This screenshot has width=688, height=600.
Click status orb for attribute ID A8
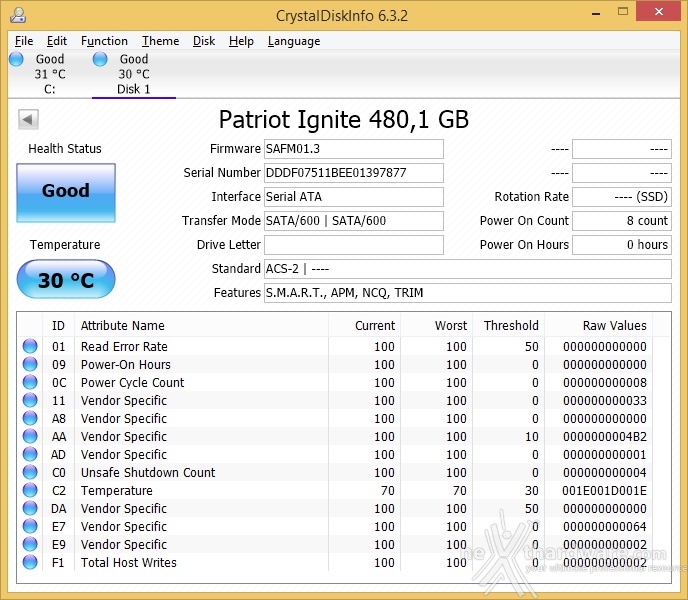click(x=30, y=418)
